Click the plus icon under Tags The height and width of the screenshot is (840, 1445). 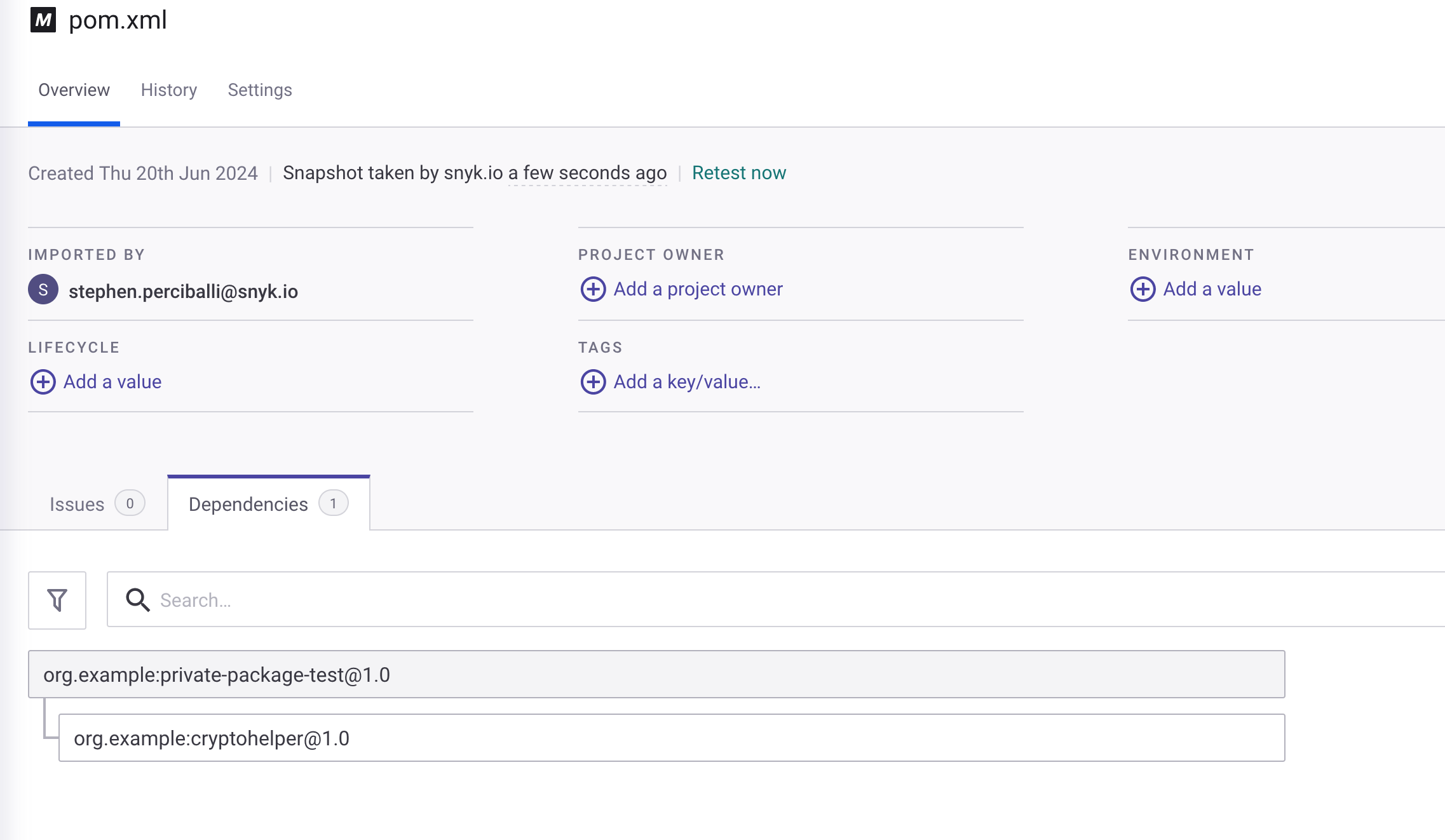coord(593,382)
